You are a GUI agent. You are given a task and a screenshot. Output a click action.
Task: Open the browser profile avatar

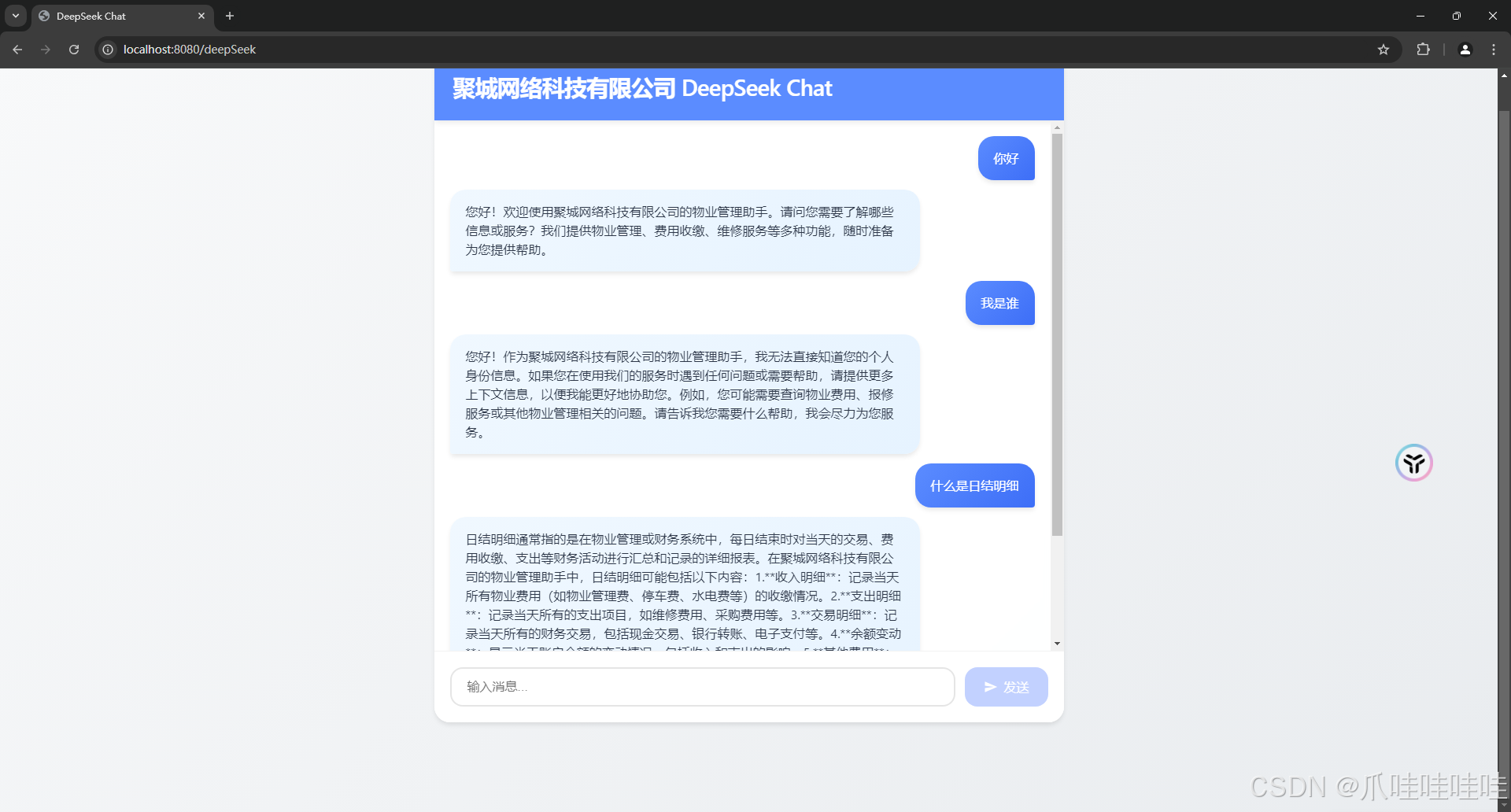point(1465,50)
